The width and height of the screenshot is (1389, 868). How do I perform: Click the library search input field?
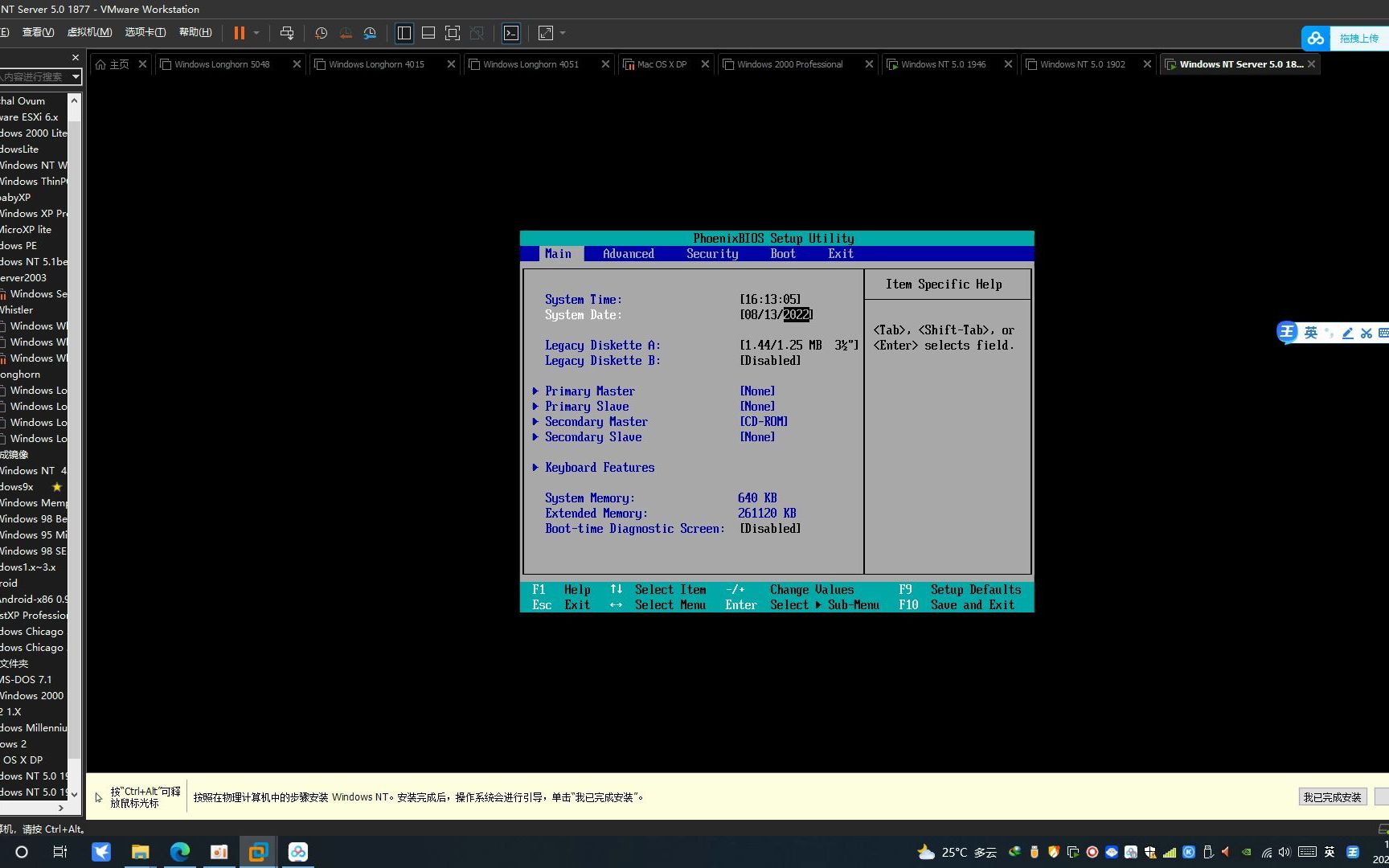34,76
